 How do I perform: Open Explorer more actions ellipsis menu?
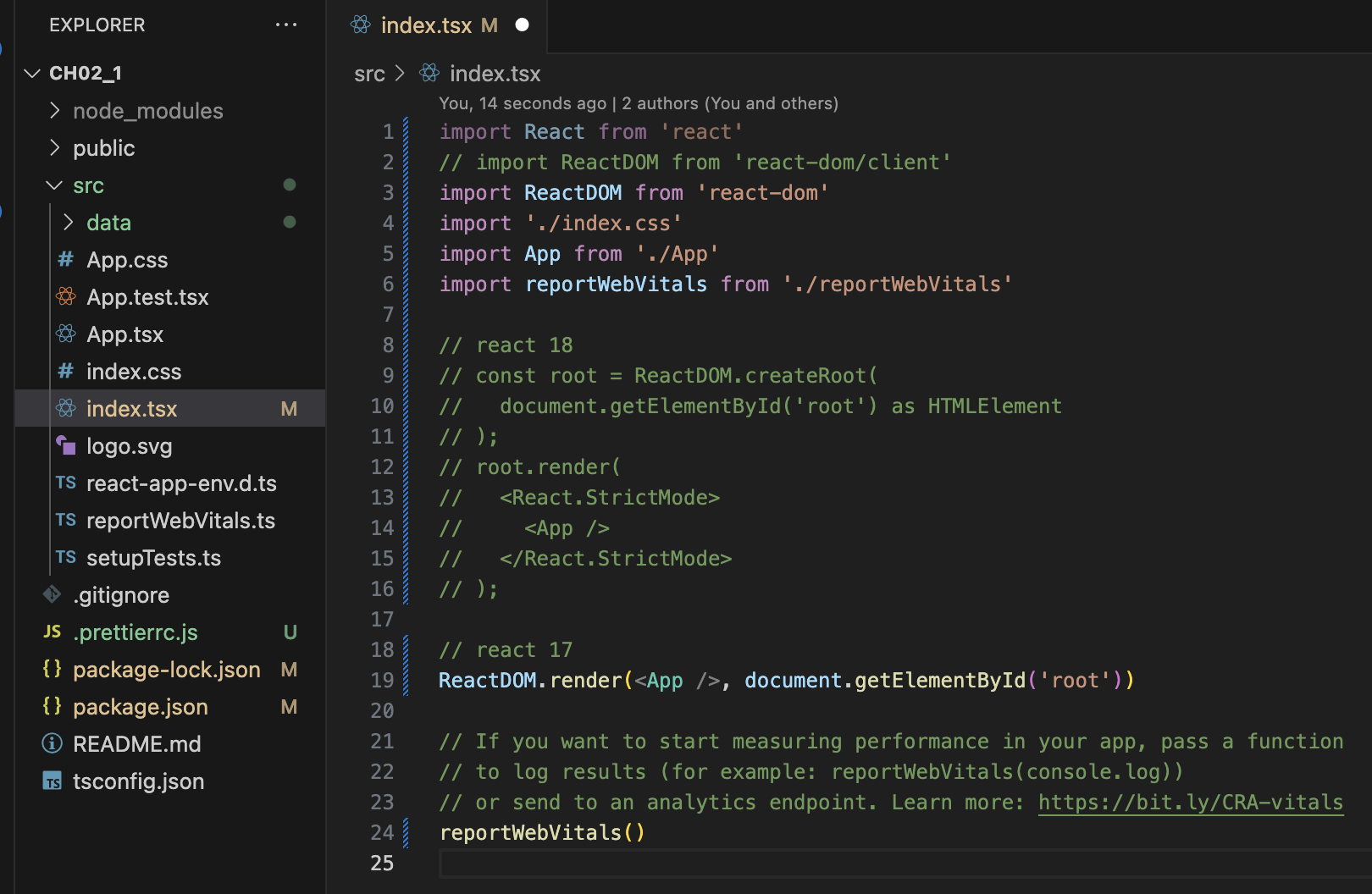click(x=286, y=25)
